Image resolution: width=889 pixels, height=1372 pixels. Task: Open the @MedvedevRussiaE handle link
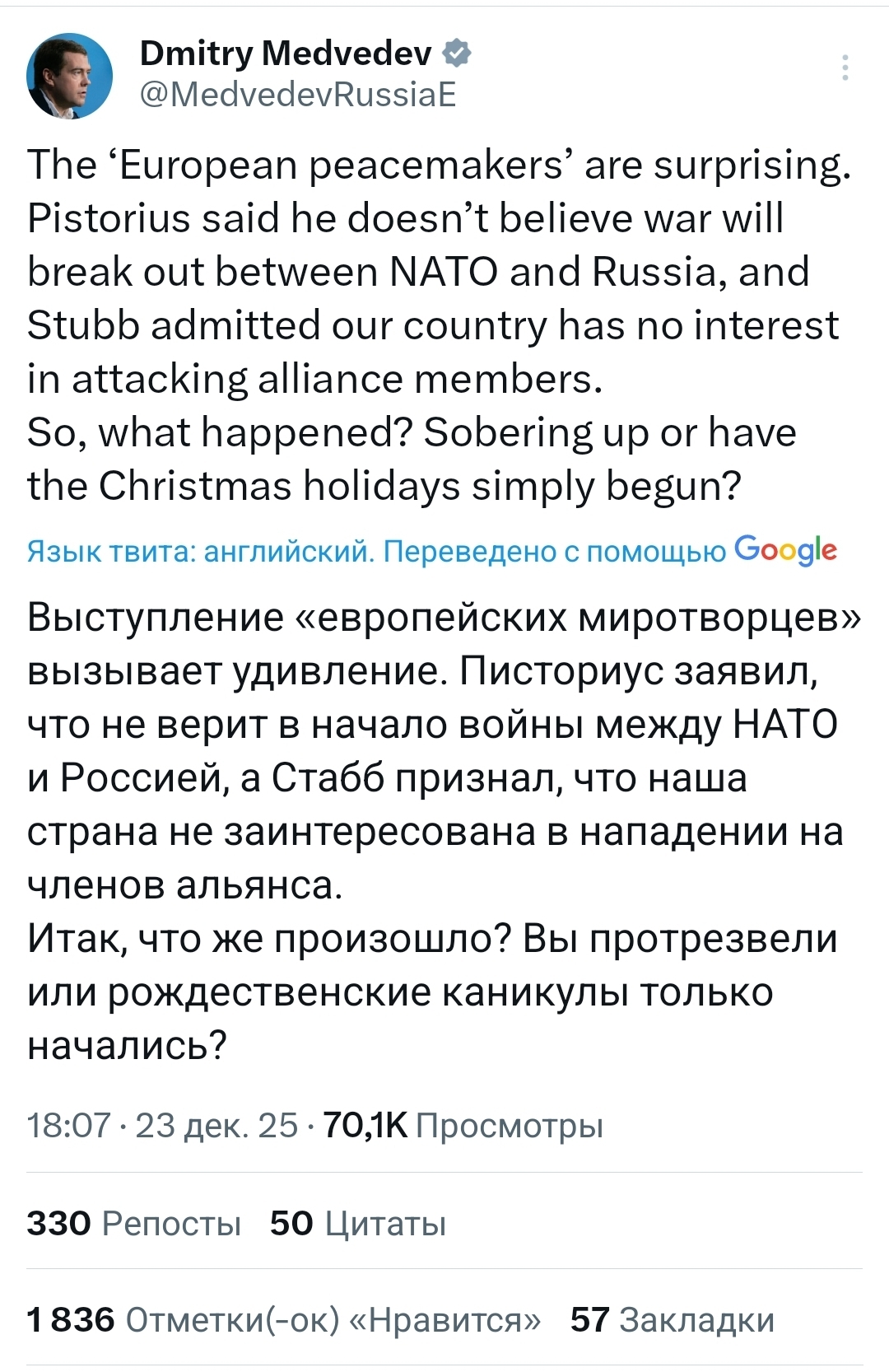click(x=298, y=95)
